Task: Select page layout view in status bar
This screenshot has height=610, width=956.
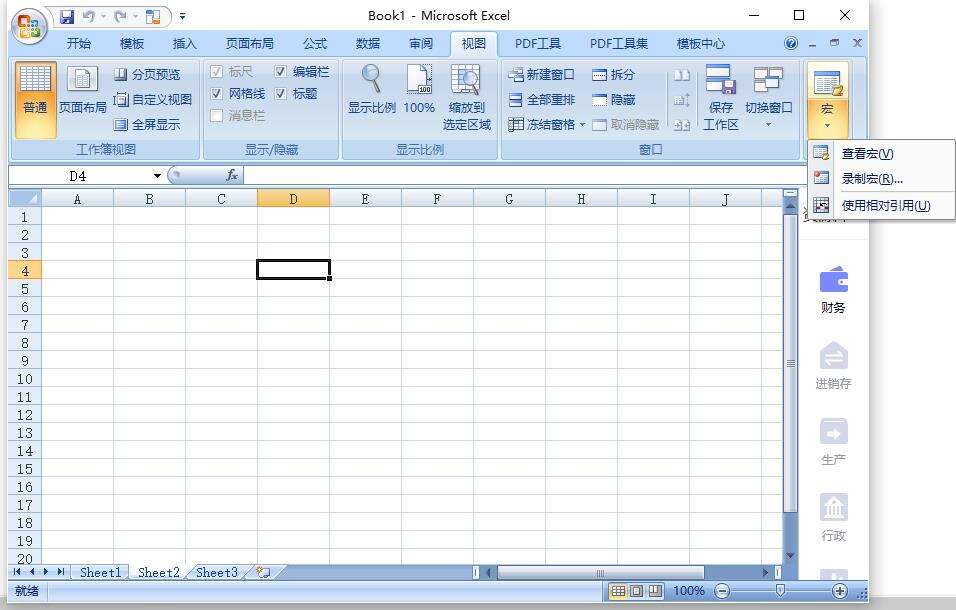Action: (x=637, y=590)
